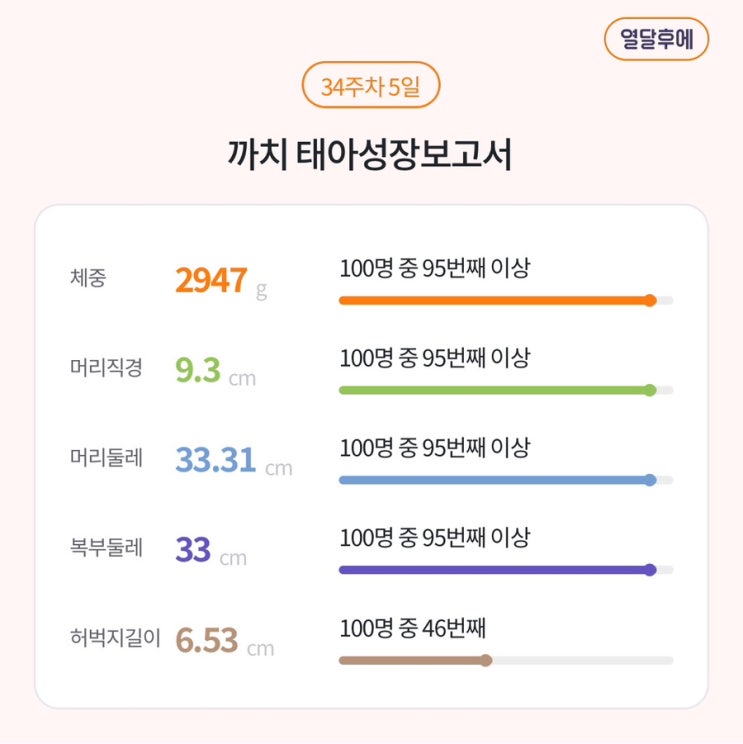Click the 9.3 cm head diameter value
Image resolution: width=743 pixels, height=744 pixels.
tap(214, 372)
